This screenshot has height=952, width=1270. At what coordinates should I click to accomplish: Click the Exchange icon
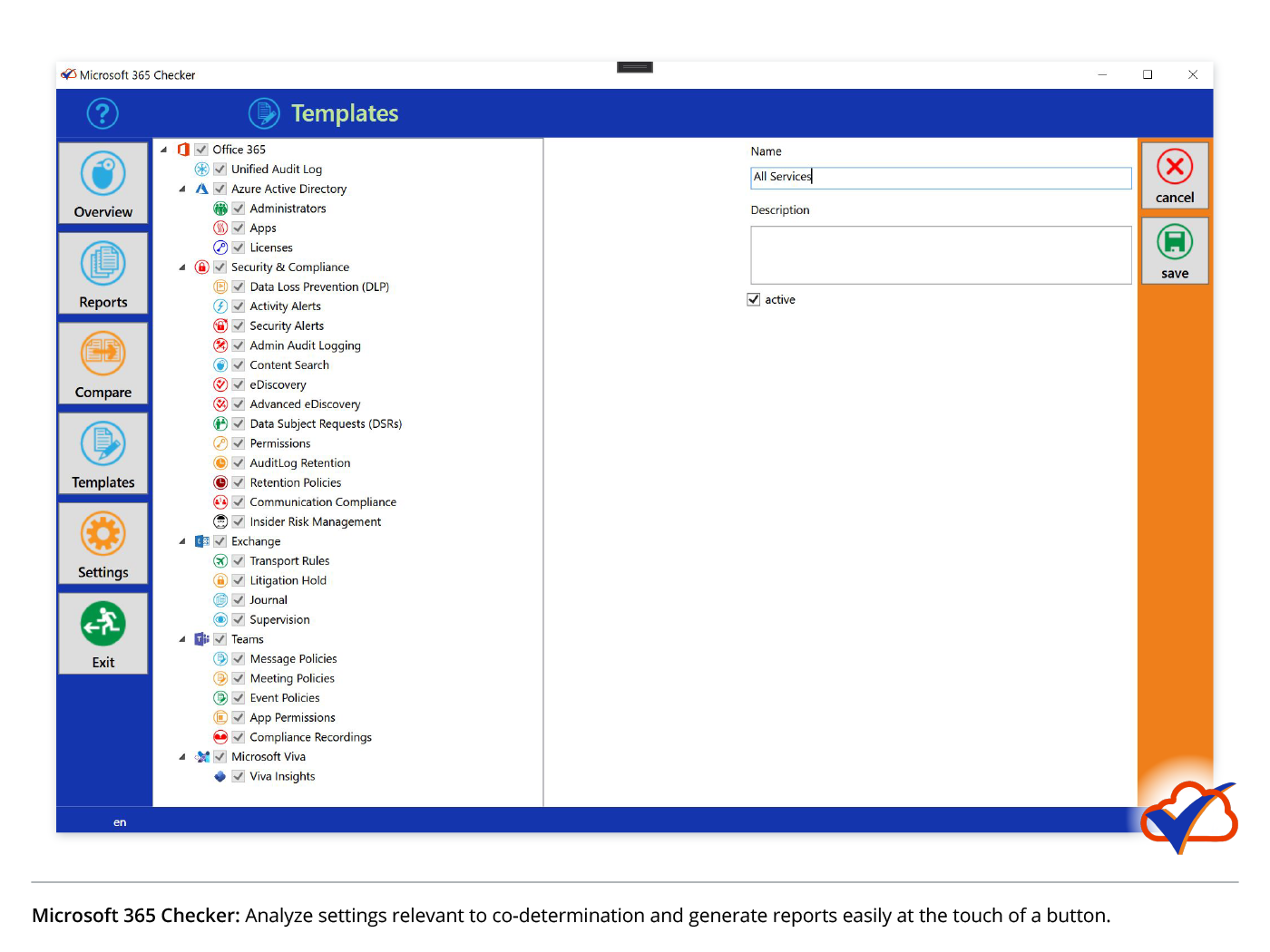pos(201,541)
